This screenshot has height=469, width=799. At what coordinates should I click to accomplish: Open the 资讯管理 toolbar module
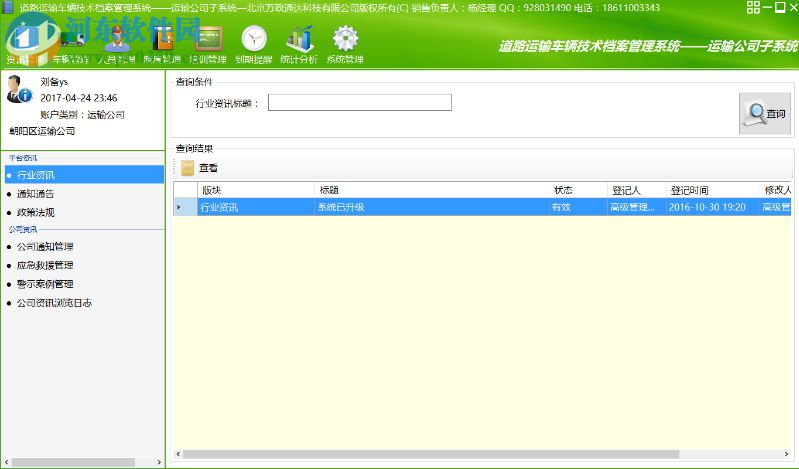[25, 45]
